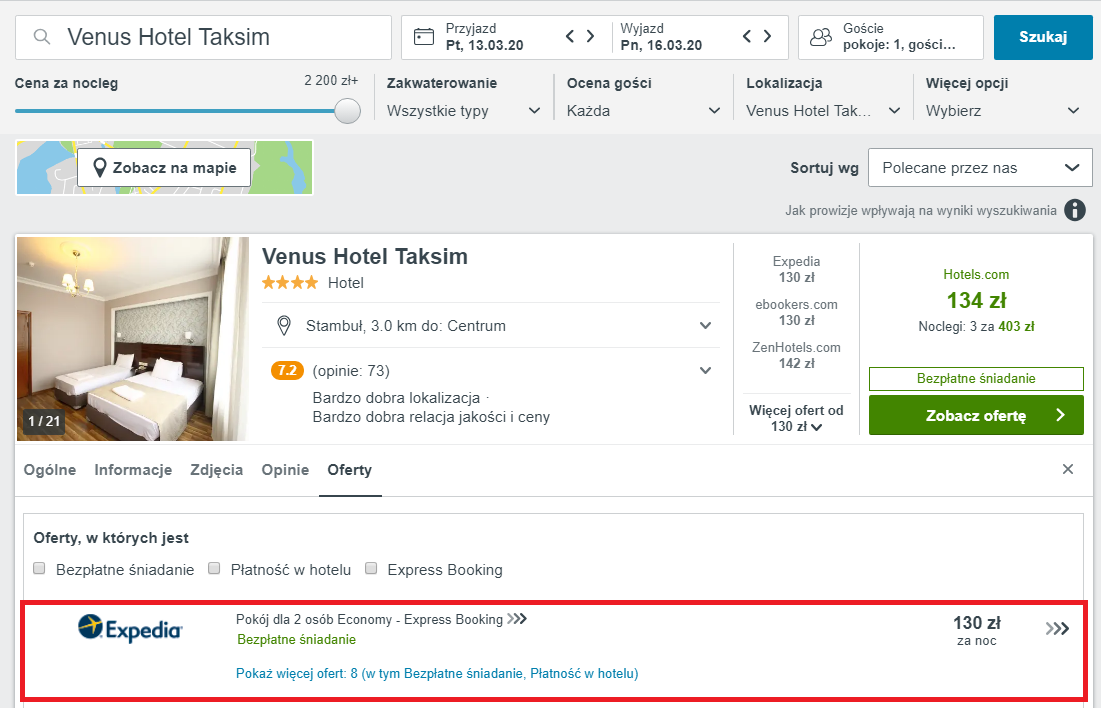Click the hotel room photo thumbnail
The height and width of the screenshot is (708, 1101).
(132, 339)
